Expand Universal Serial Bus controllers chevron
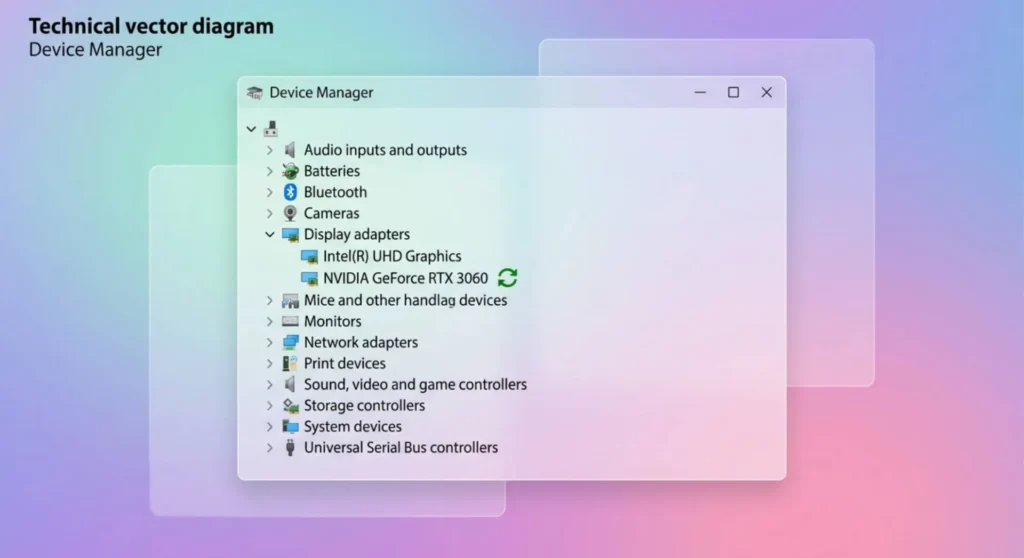This screenshot has height=558, width=1024. pyautogui.click(x=270, y=448)
